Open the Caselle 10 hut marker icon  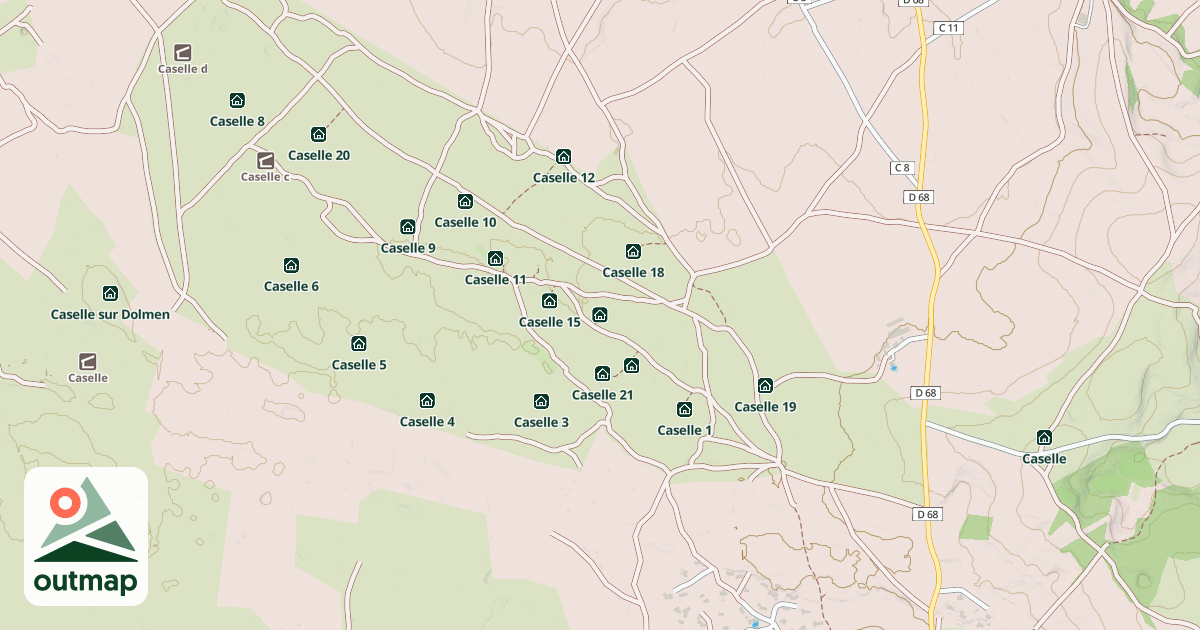tap(465, 201)
